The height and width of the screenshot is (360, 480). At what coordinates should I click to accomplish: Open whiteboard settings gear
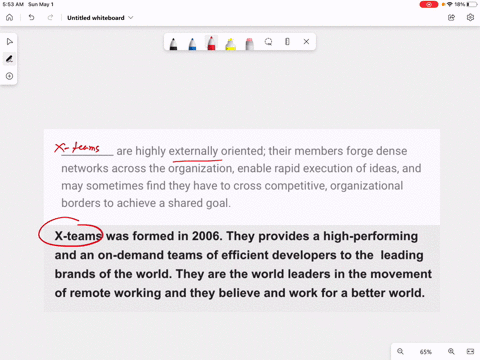click(470, 17)
